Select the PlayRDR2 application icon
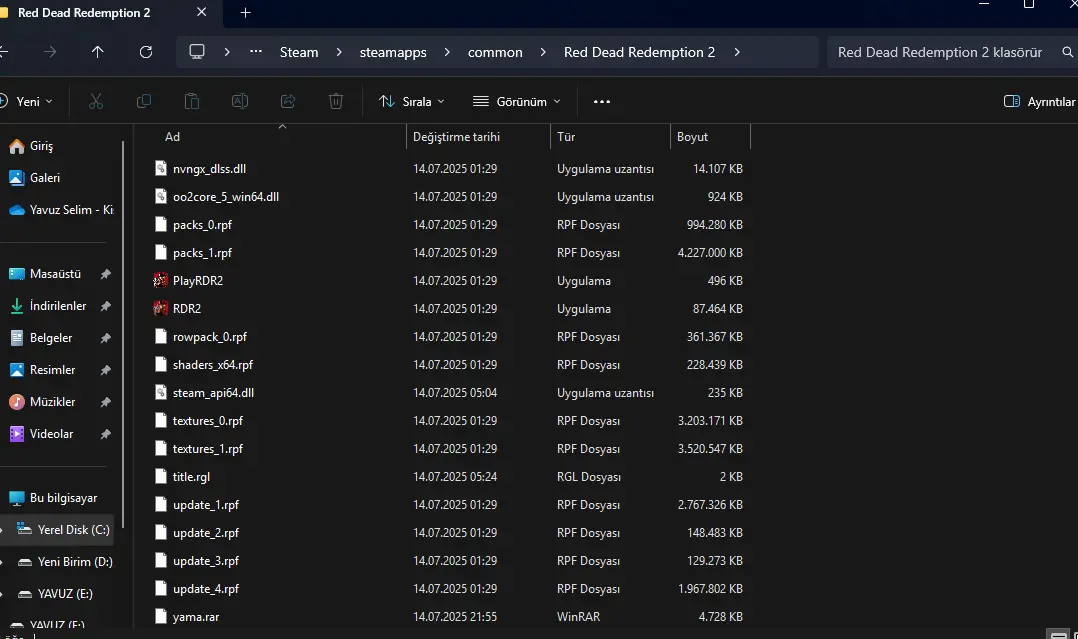 (160, 281)
